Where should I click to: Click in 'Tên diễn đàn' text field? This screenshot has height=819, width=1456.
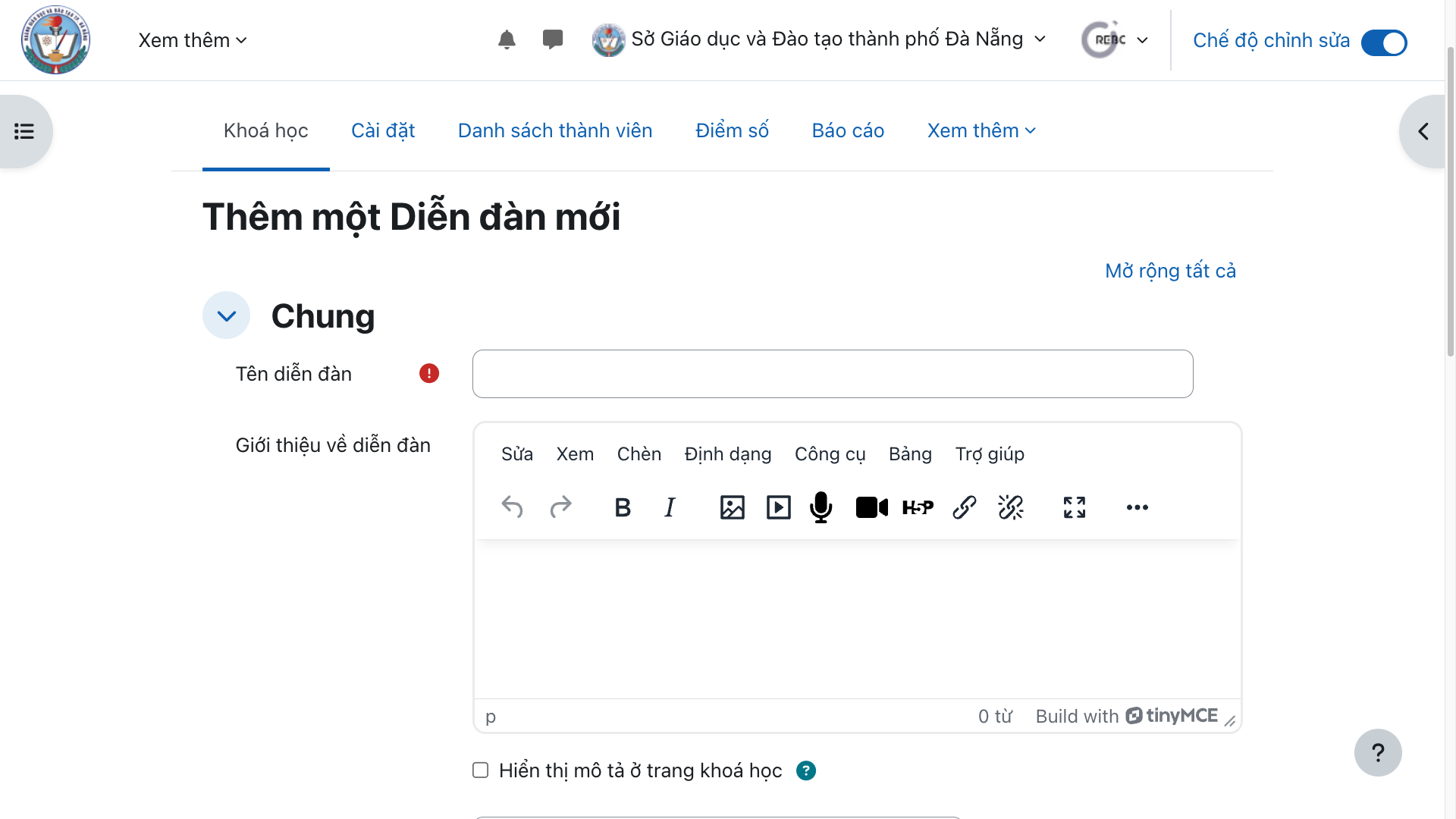click(833, 374)
